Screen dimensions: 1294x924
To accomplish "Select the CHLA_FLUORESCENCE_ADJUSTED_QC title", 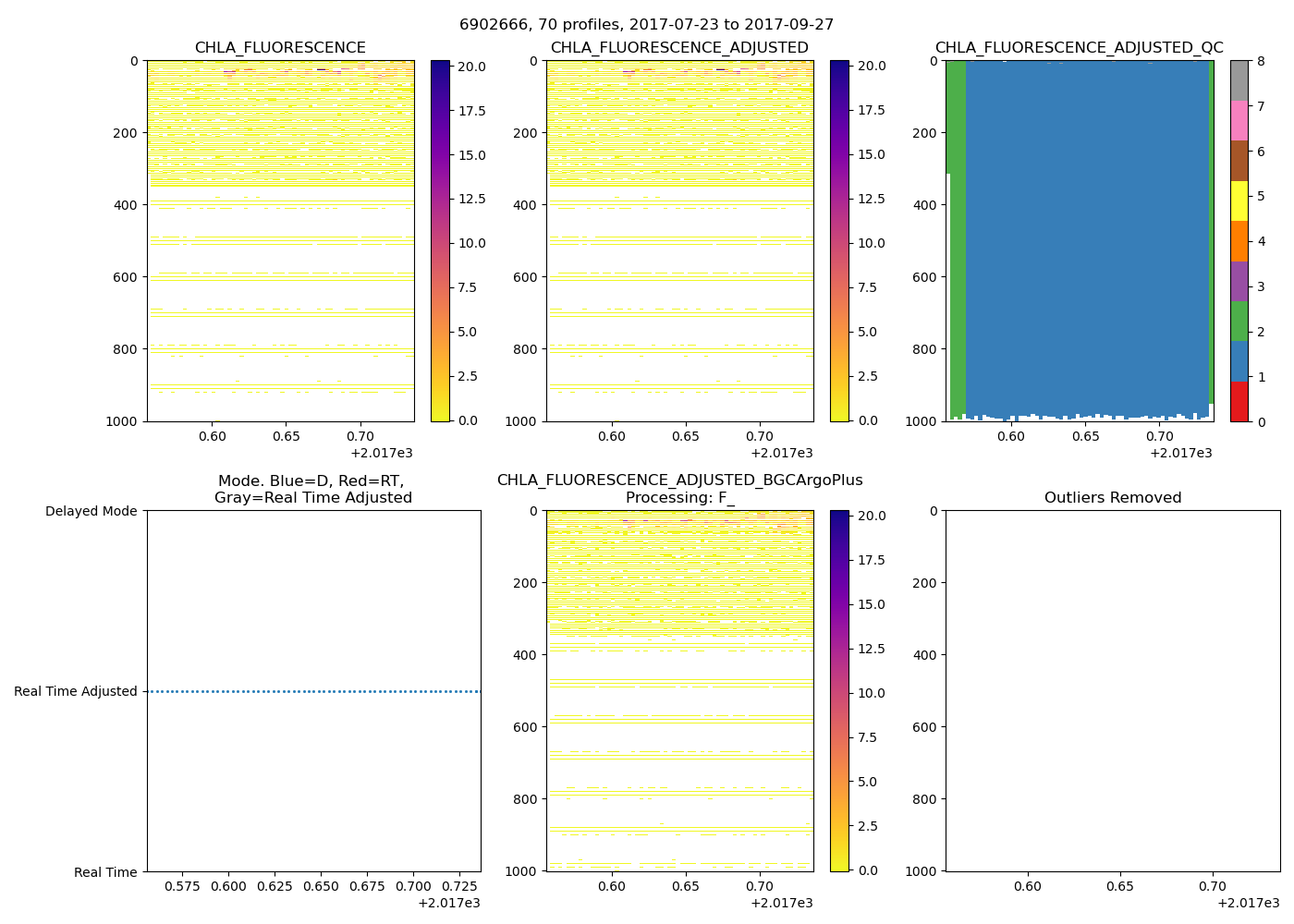I will coord(1079,48).
